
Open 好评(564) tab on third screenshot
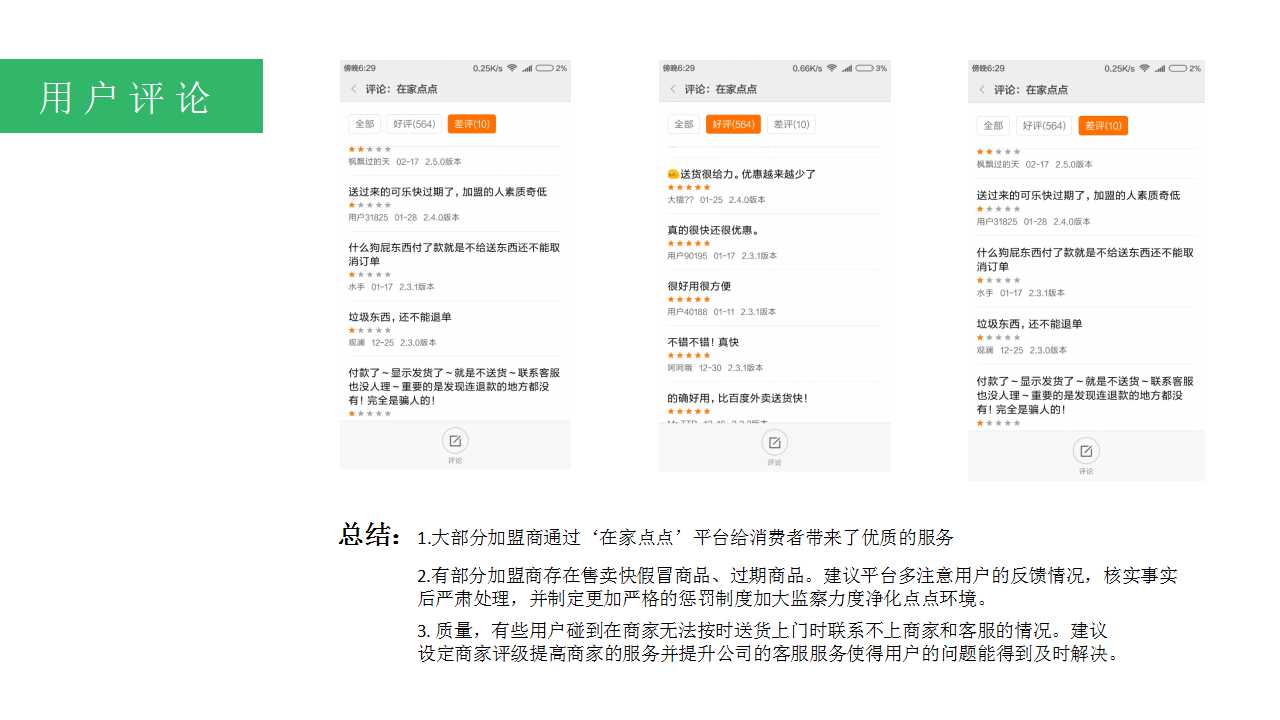(1044, 126)
